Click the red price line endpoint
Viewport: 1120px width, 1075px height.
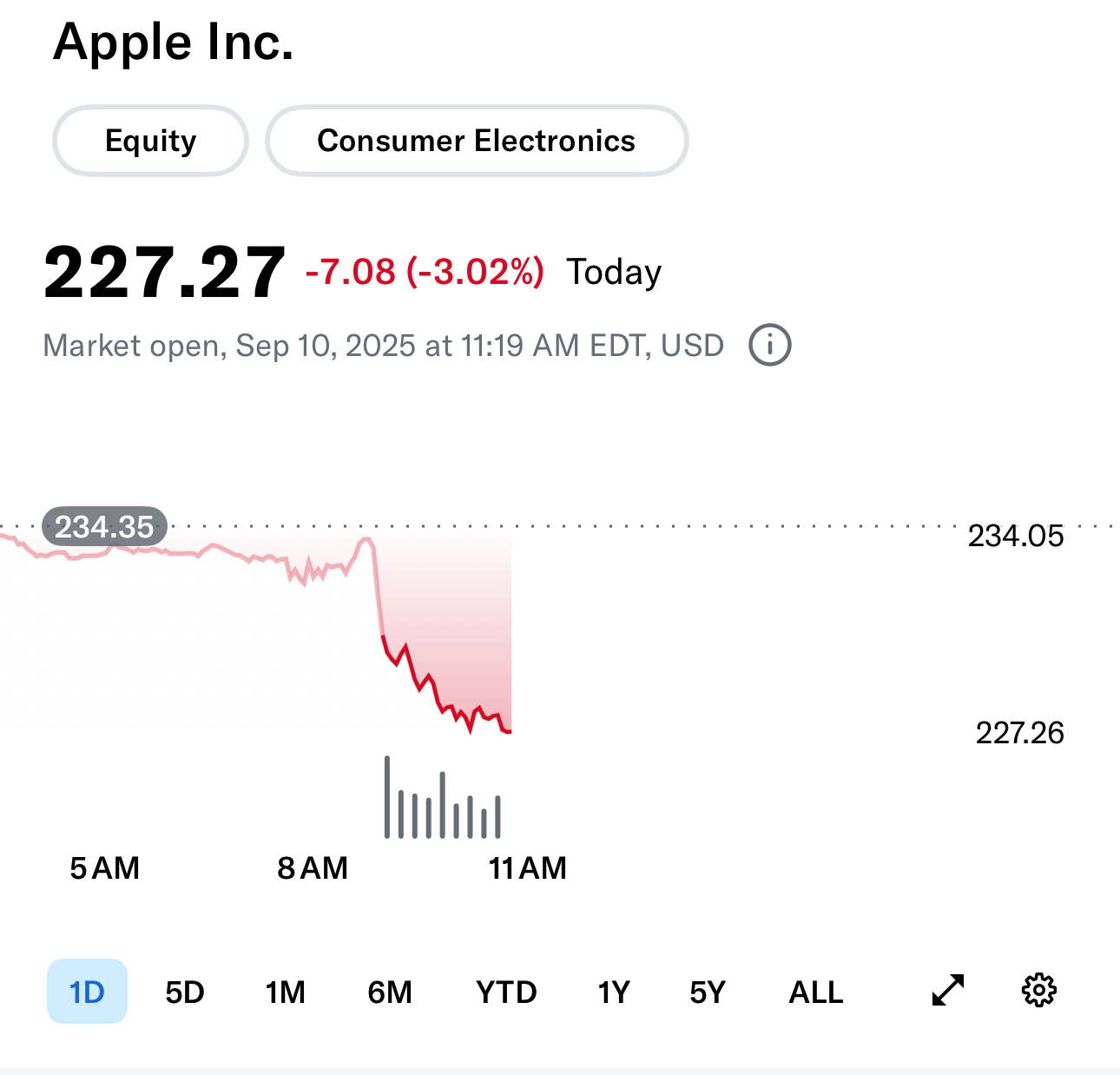click(510, 732)
